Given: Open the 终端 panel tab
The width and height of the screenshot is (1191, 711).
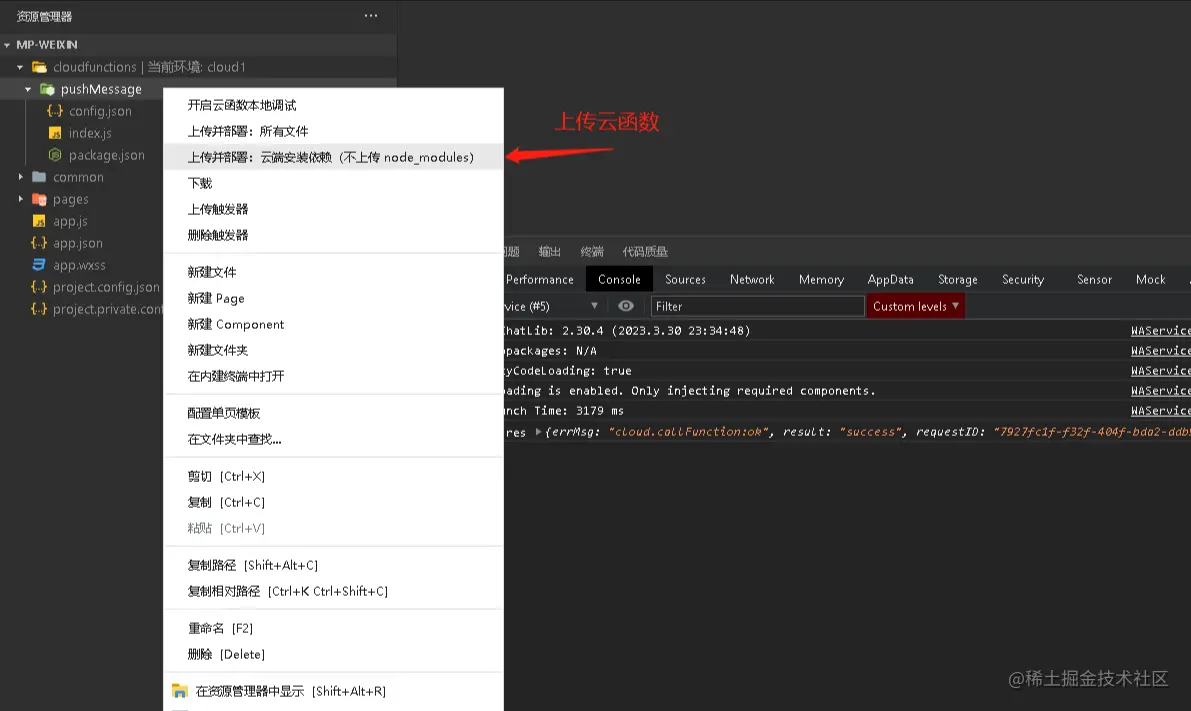Looking at the screenshot, I should [x=592, y=251].
